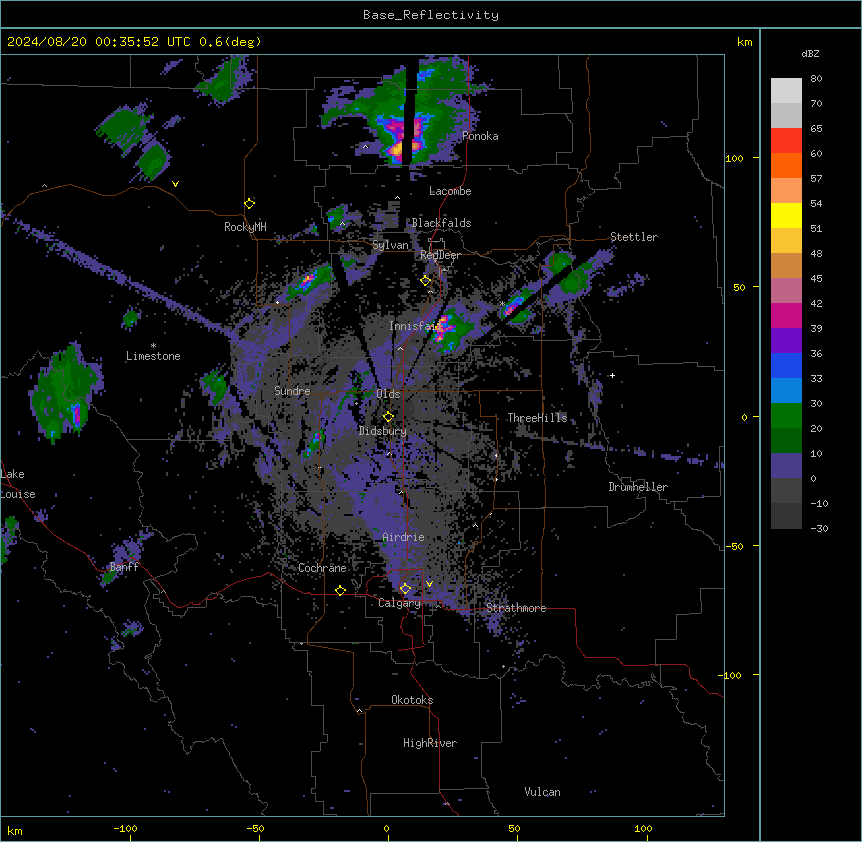Click the Ponoka city label
The image size is (862, 842).
480,136
